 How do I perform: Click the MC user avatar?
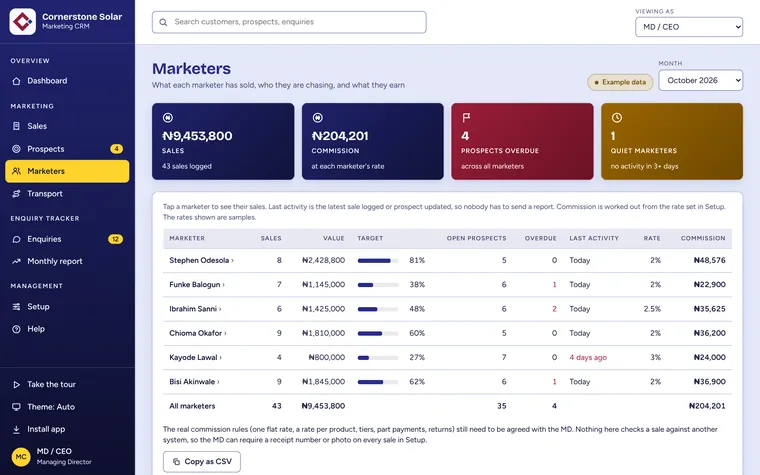pyautogui.click(x=21, y=457)
